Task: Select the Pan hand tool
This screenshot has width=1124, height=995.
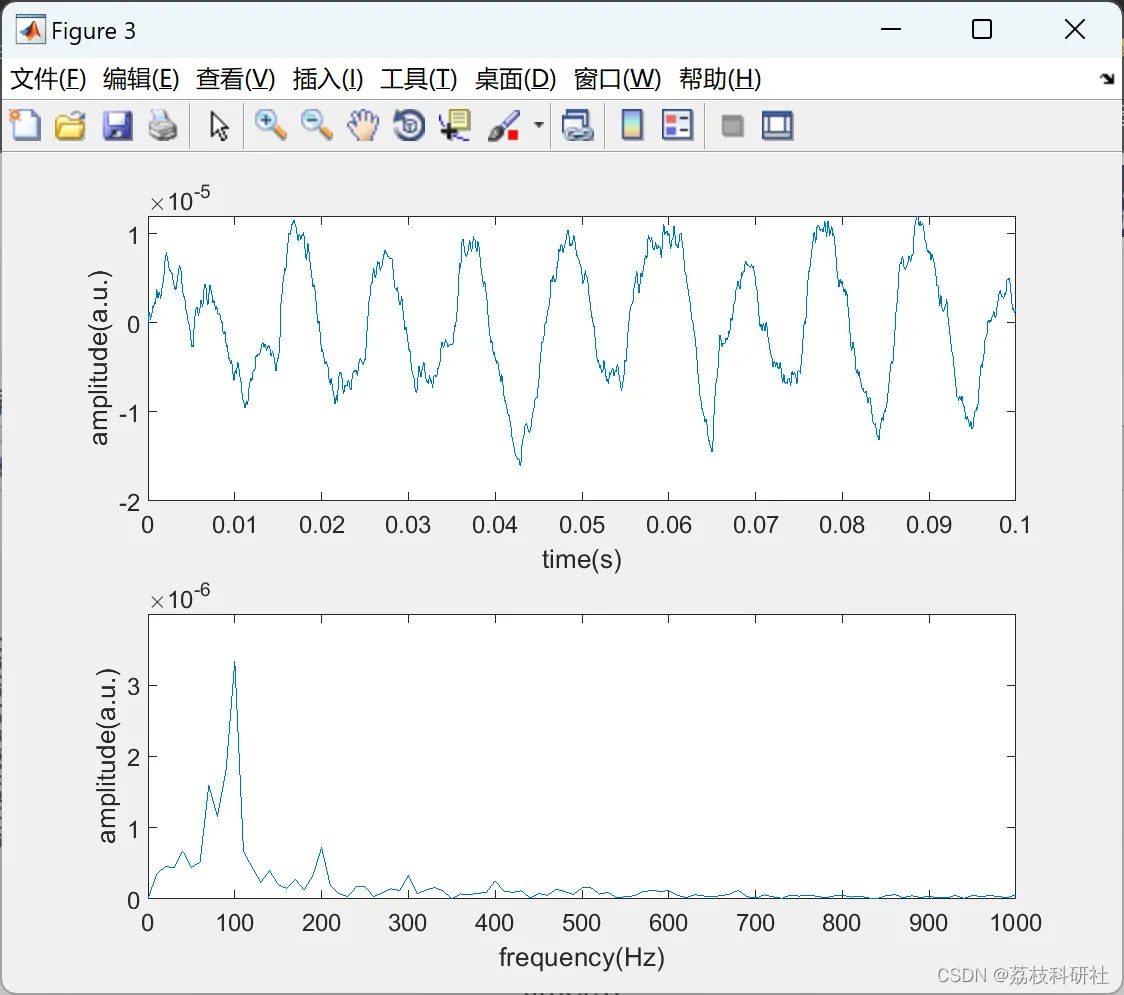Action: [x=363, y=125]
